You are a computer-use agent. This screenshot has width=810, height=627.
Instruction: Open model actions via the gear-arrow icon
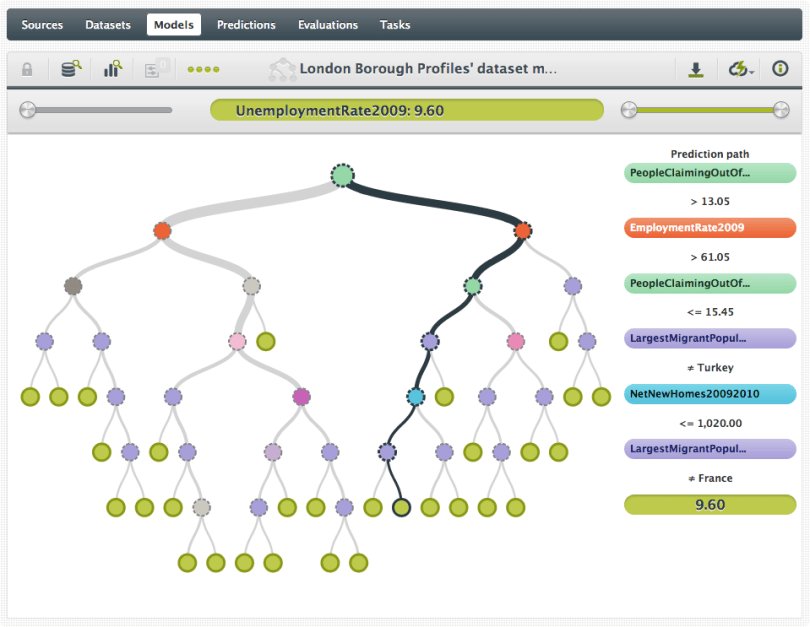click(740, 68)
